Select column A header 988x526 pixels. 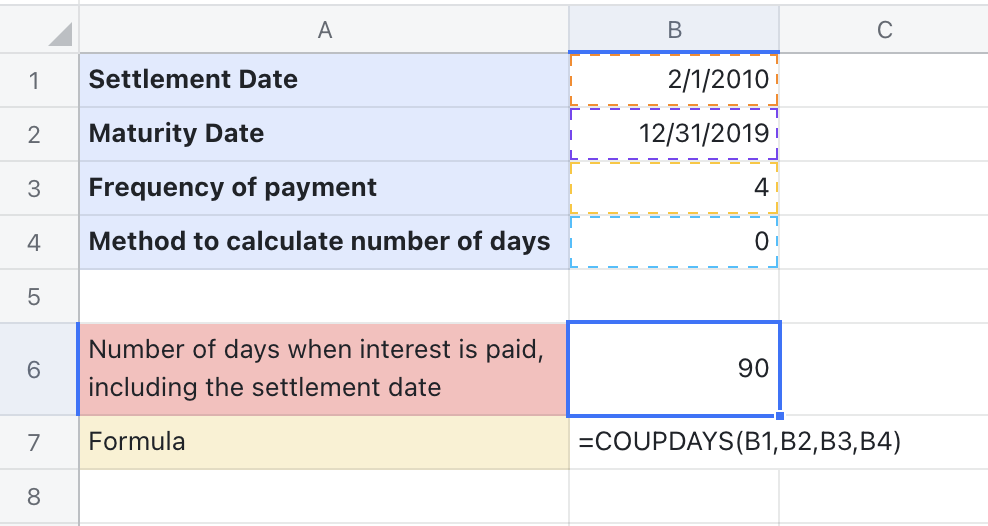point(324,30)
